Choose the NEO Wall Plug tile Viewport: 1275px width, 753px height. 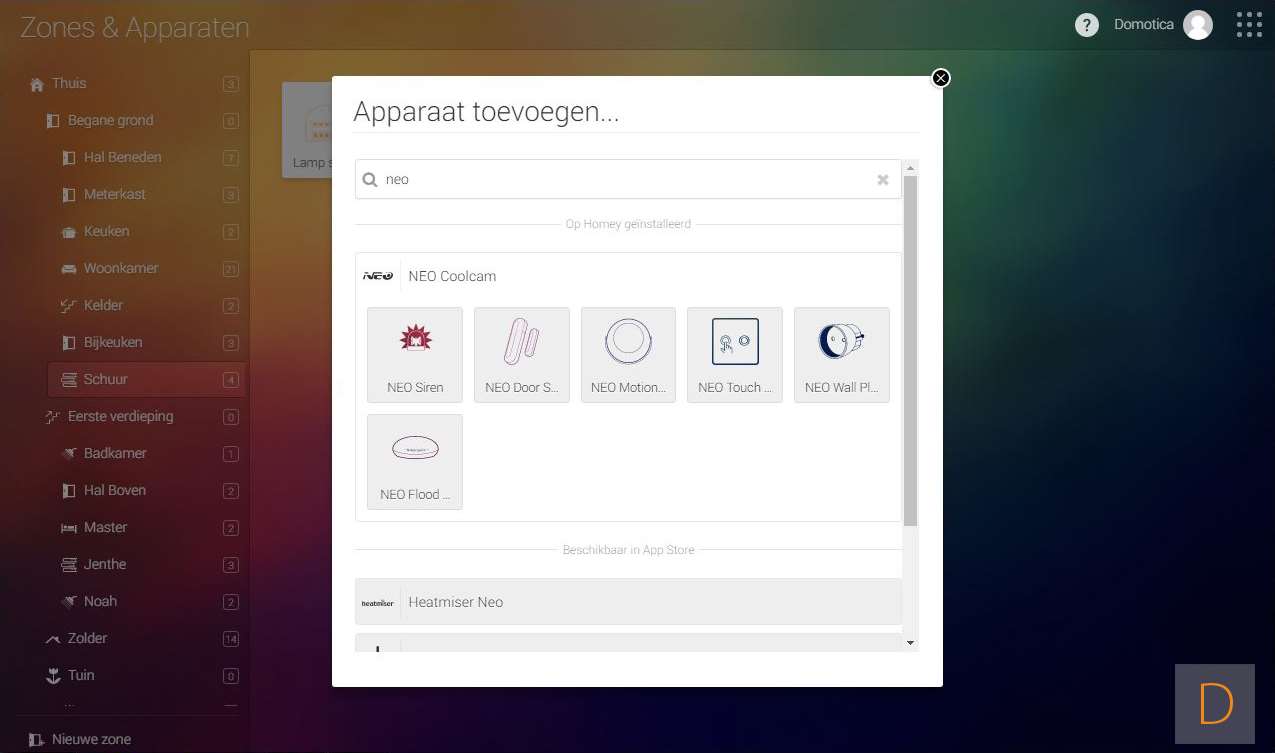coord(842,355)
